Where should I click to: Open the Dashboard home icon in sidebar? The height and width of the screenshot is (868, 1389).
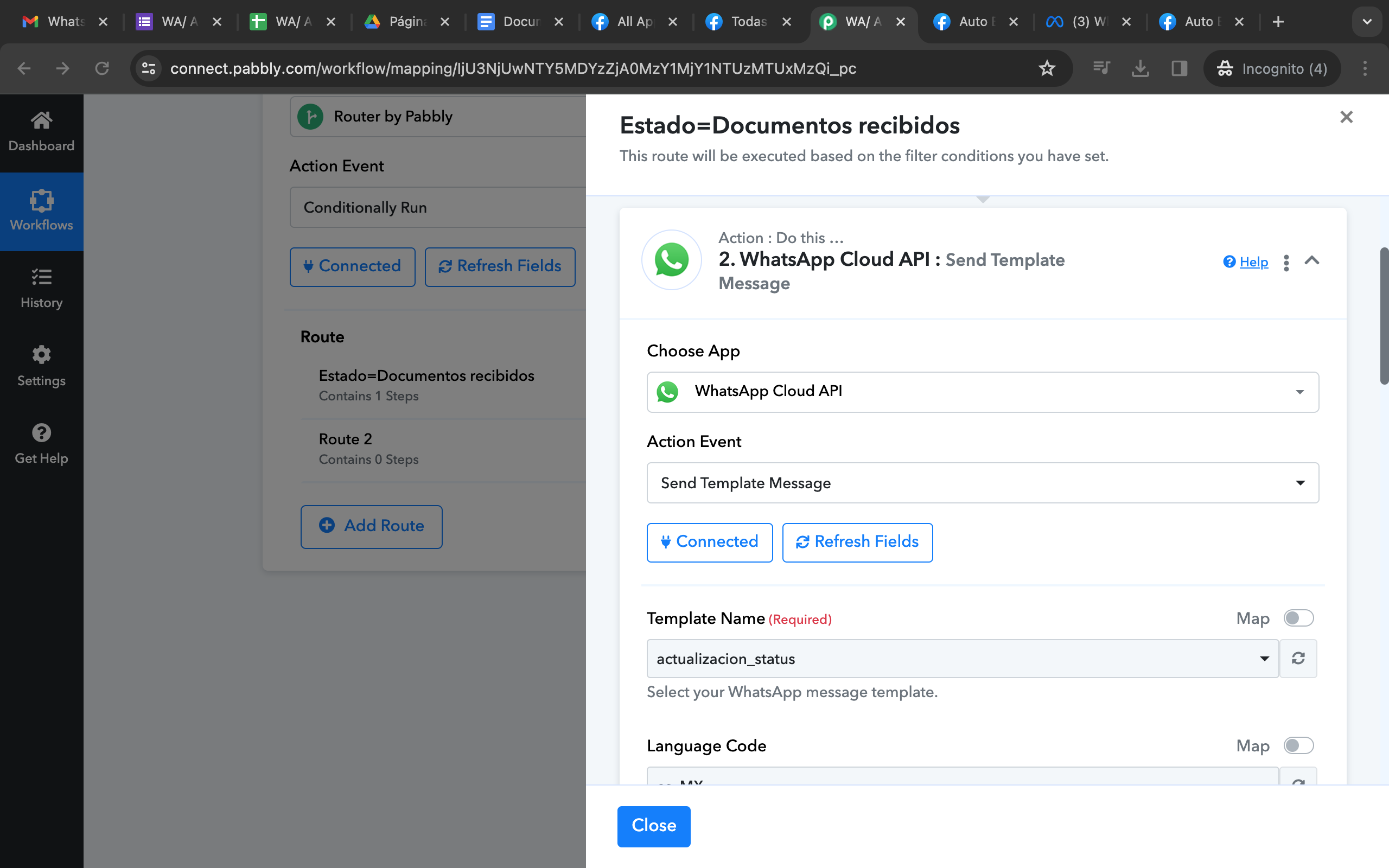[41, 120]
